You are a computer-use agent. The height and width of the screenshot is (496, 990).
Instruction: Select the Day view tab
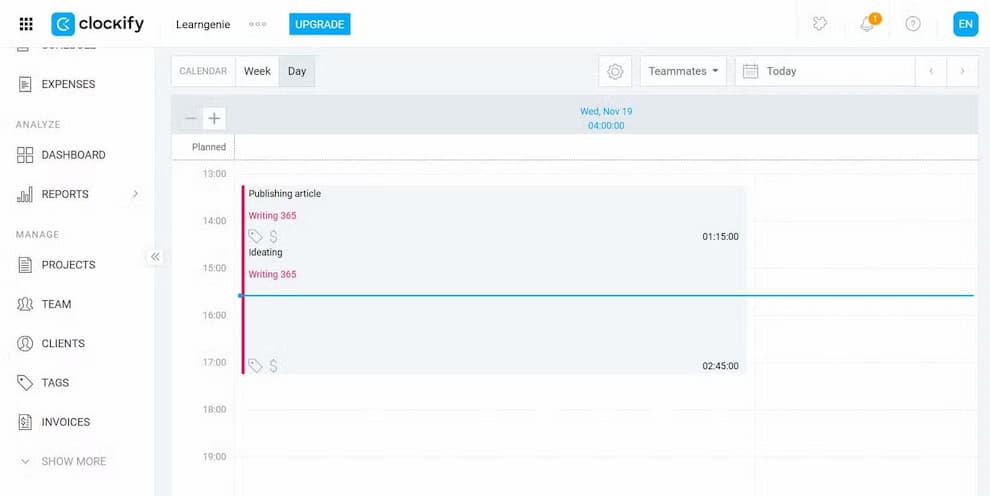click(x=297, y=72)
